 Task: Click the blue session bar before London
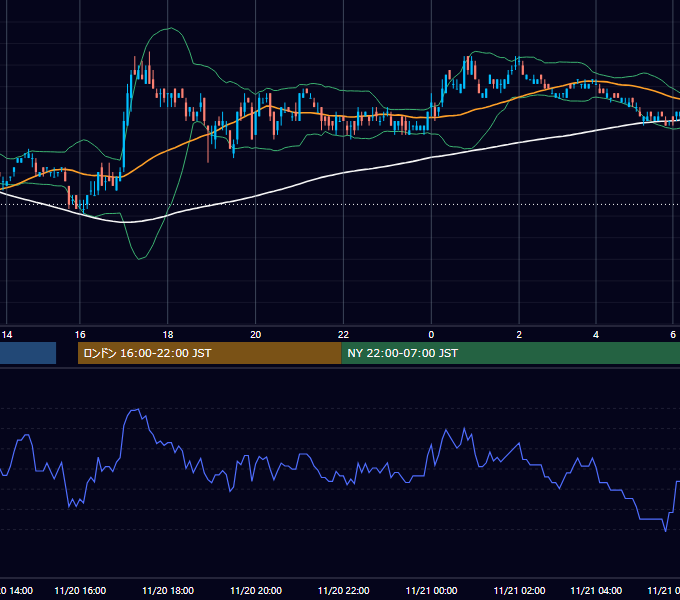pos(28,353)
